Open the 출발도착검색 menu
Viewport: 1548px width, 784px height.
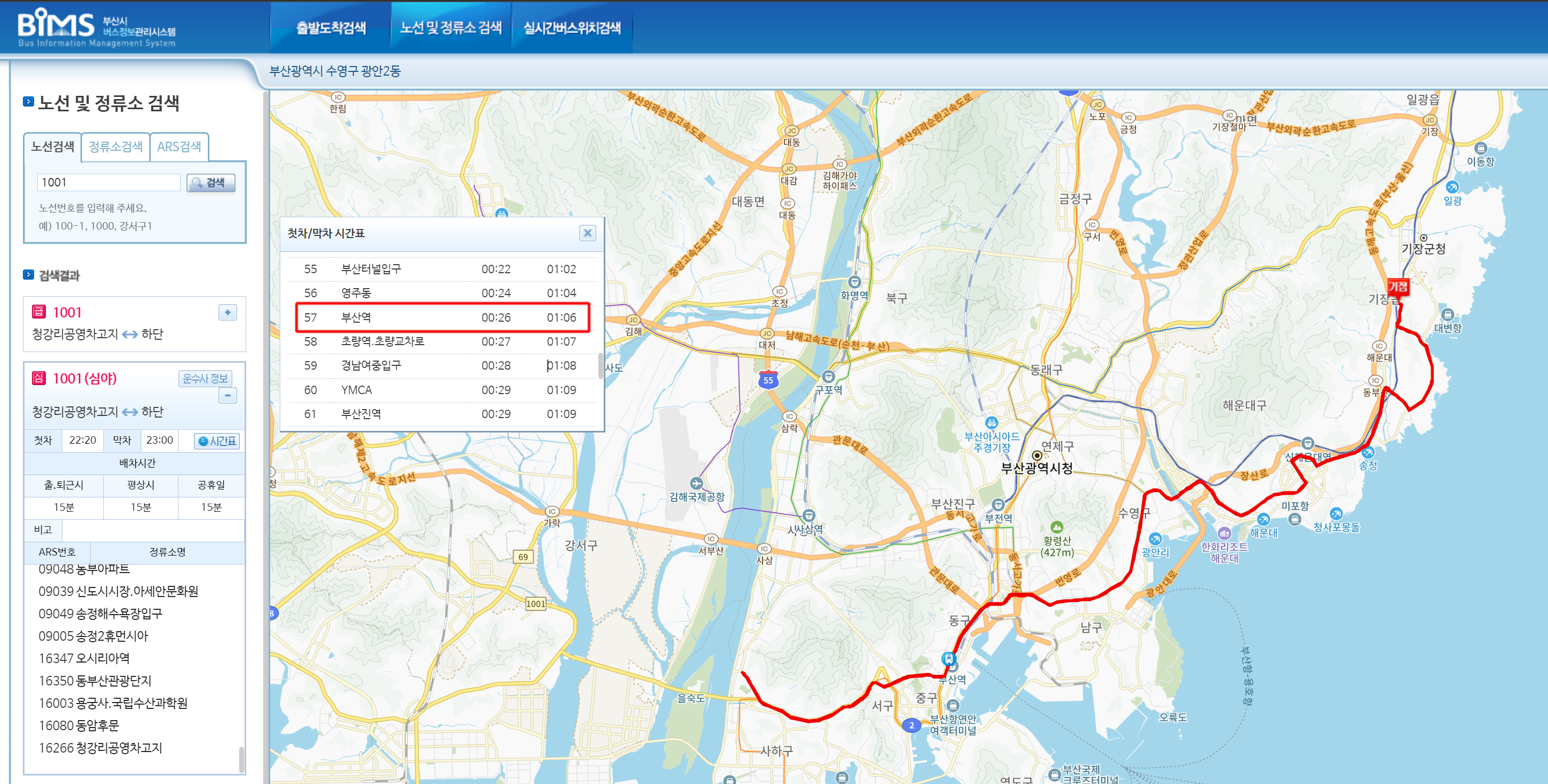click(330, 28)
